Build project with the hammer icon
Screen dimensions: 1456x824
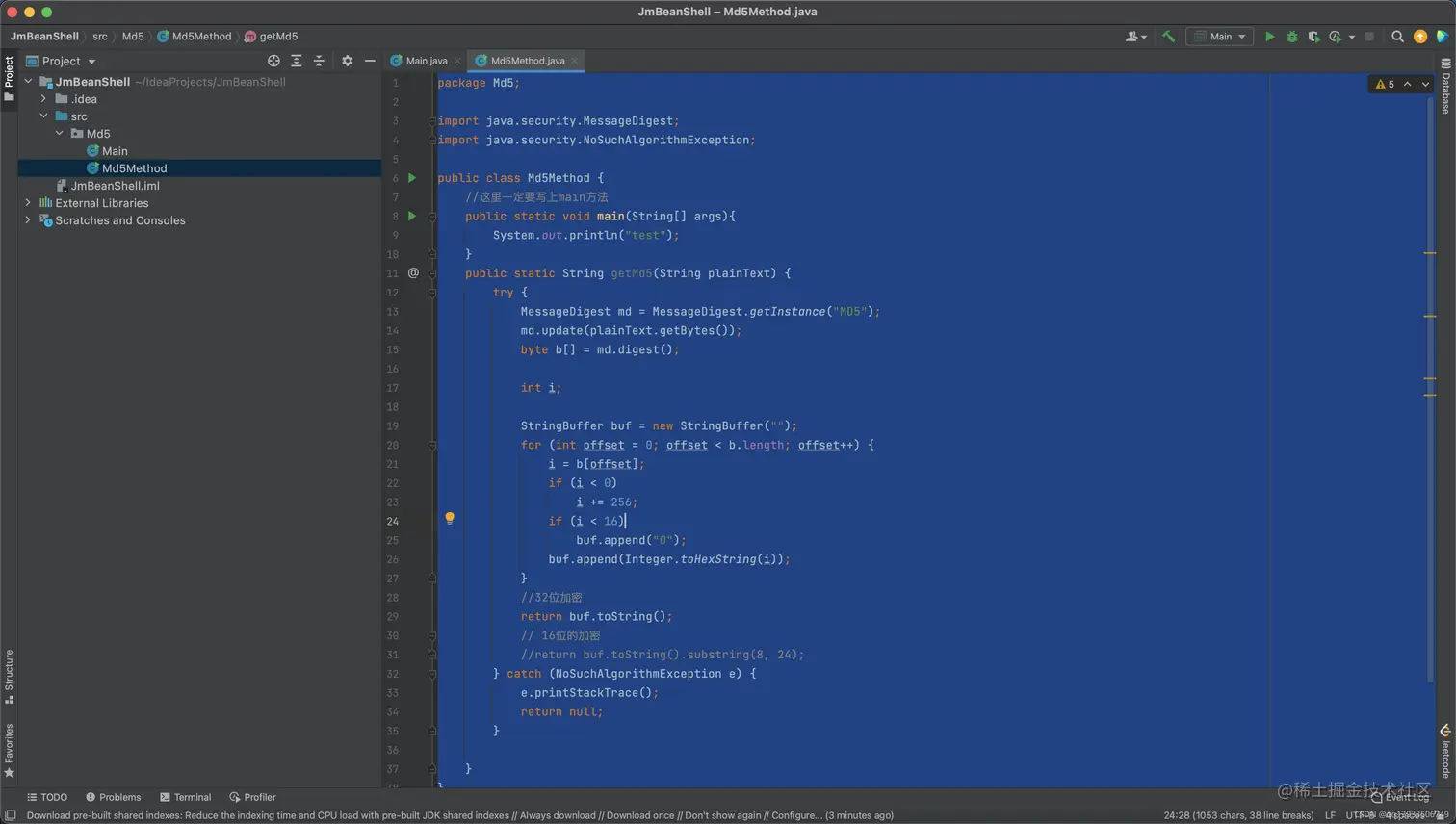(1168, 37)
